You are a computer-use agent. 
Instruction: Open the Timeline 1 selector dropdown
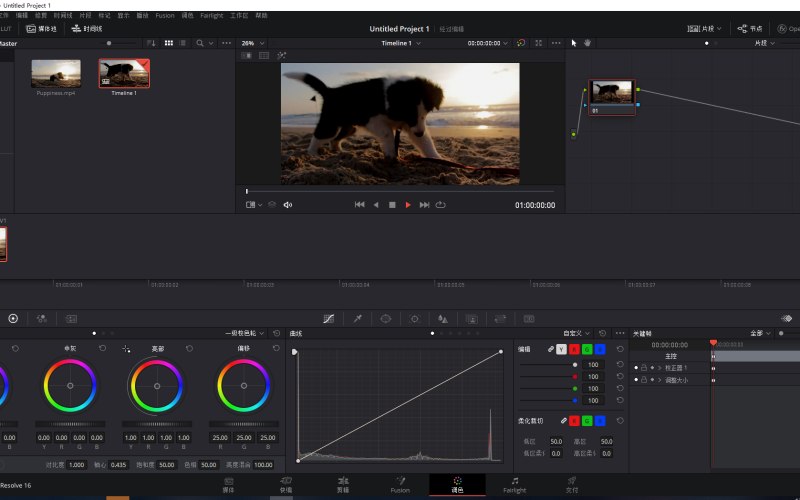[401, 43]
